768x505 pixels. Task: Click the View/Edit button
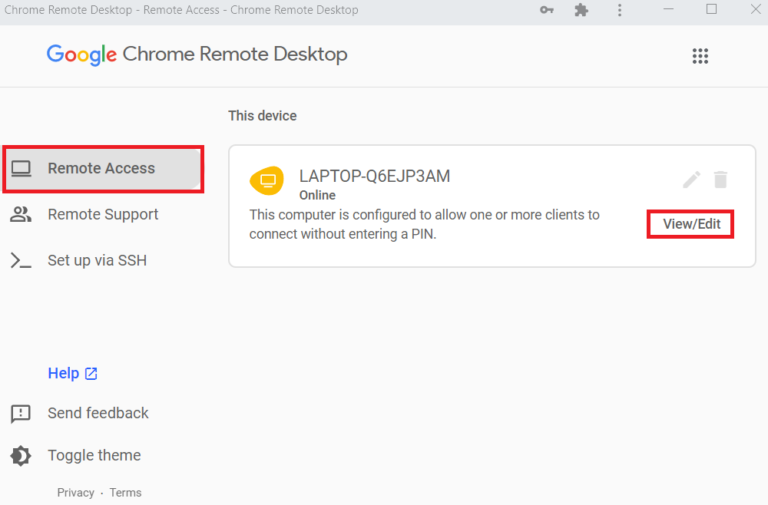point(691,224)
